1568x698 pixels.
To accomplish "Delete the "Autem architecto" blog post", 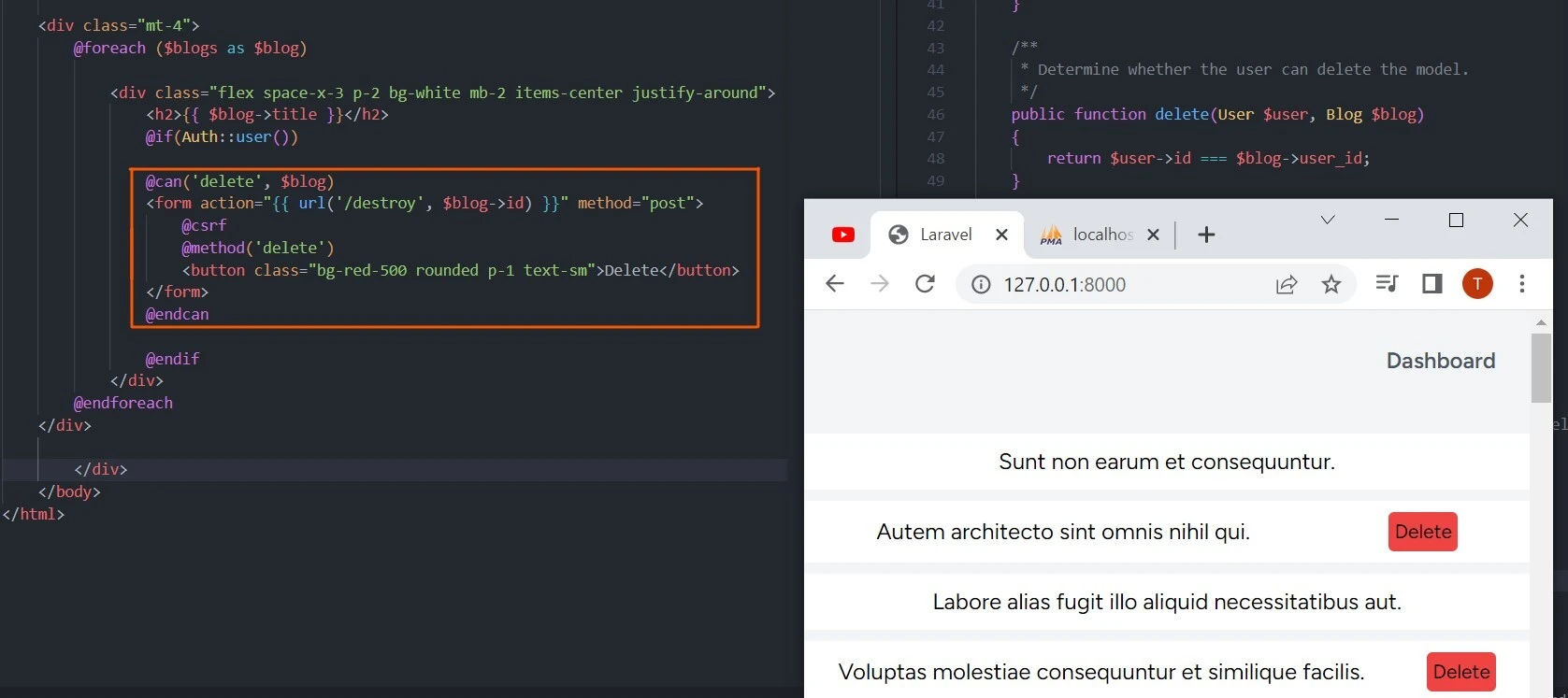I will [1422, 532].
